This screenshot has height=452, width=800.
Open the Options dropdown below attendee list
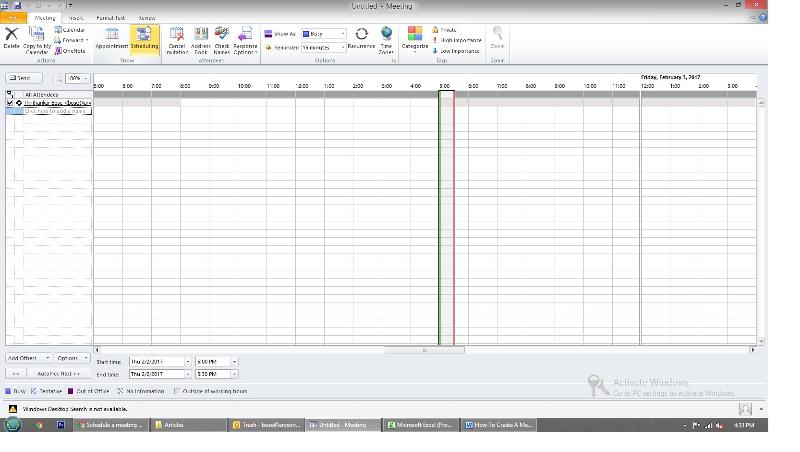click(x=71, y=358)
